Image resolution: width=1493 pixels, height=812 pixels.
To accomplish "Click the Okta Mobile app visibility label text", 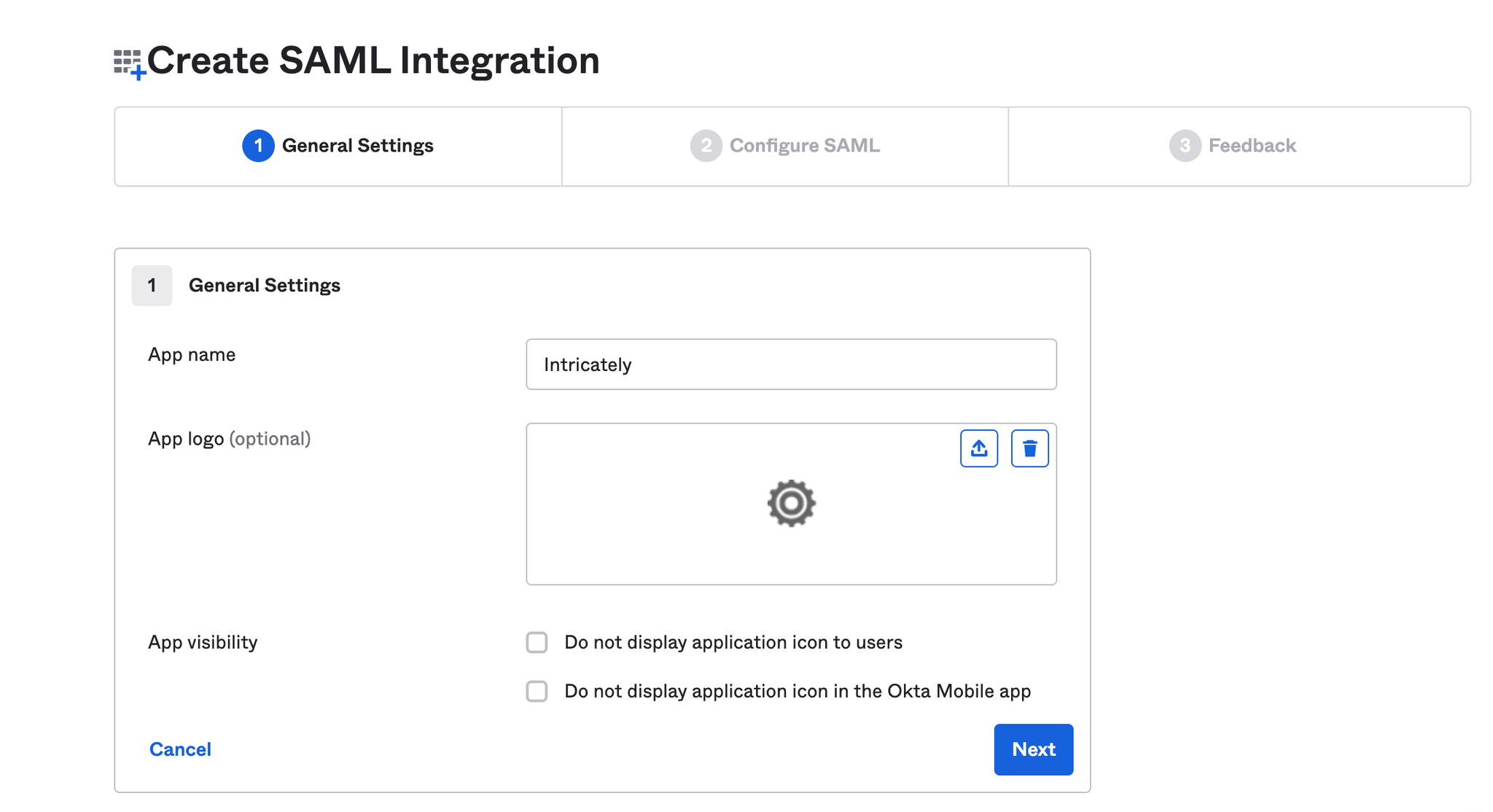I will (x=797, y=691).
